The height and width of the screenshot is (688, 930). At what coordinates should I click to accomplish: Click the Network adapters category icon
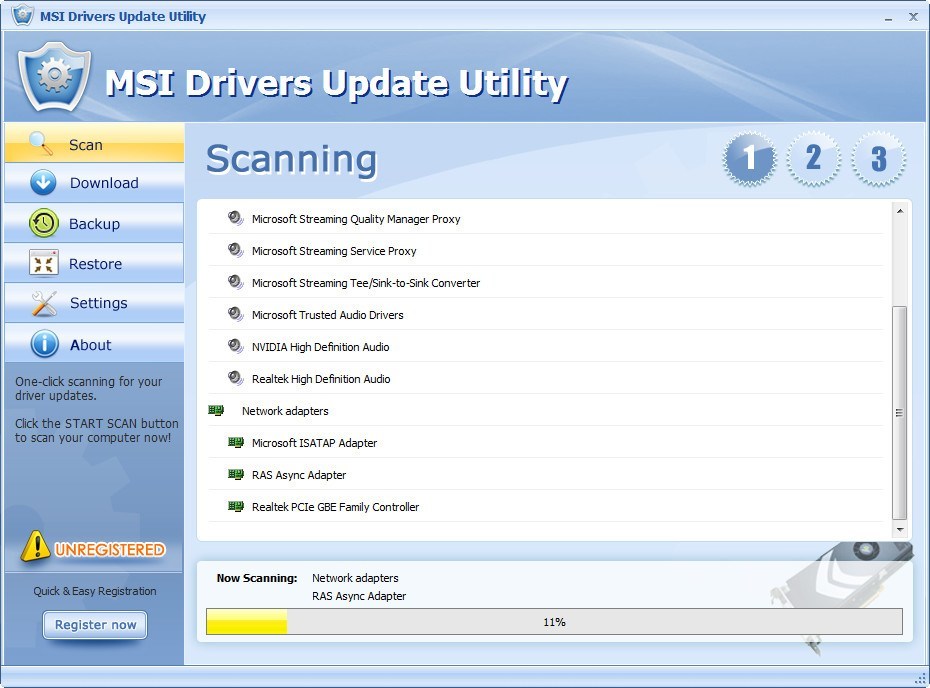tap(217, 411)
